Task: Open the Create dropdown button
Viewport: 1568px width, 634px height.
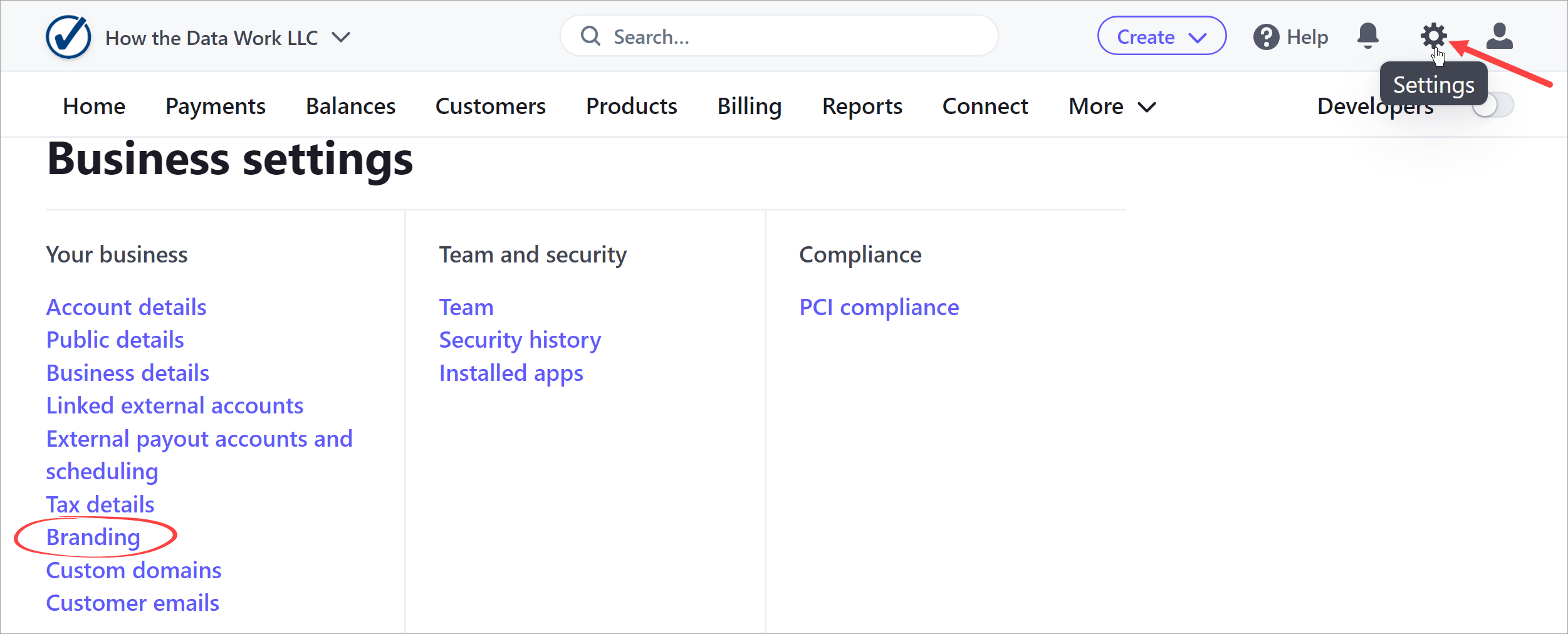Action: [1161, 36]
